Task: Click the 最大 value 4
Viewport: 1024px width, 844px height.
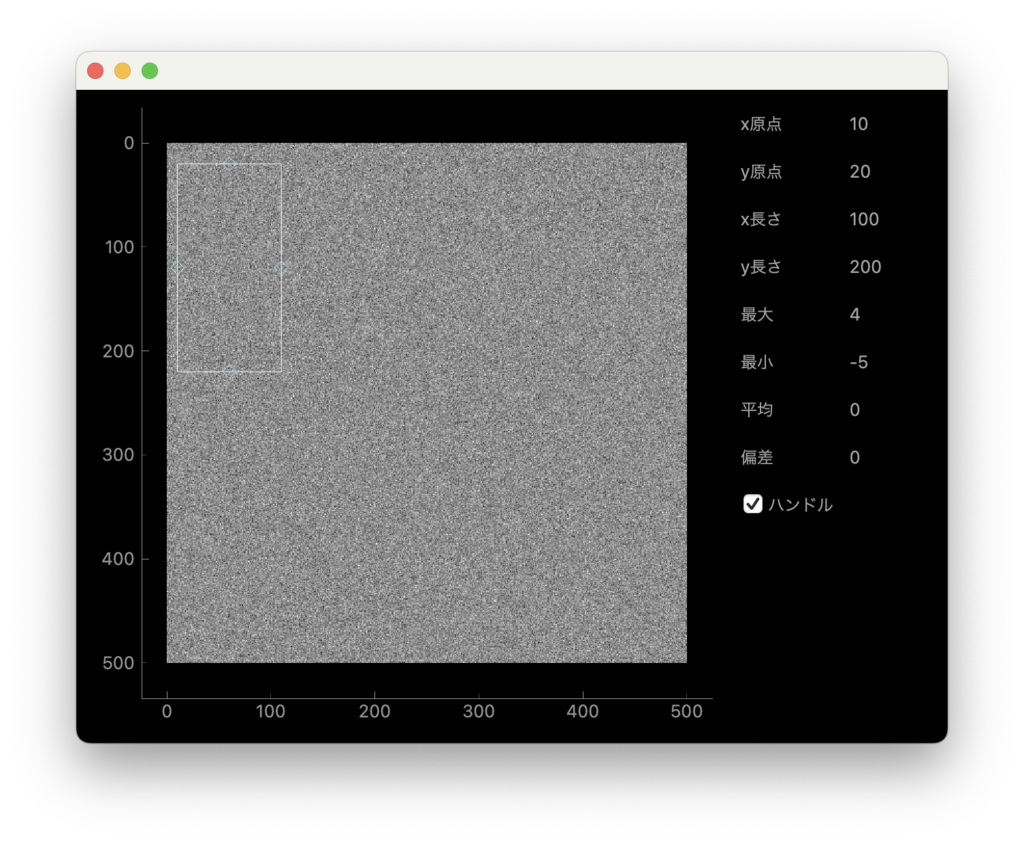Action: coord(855,315)
